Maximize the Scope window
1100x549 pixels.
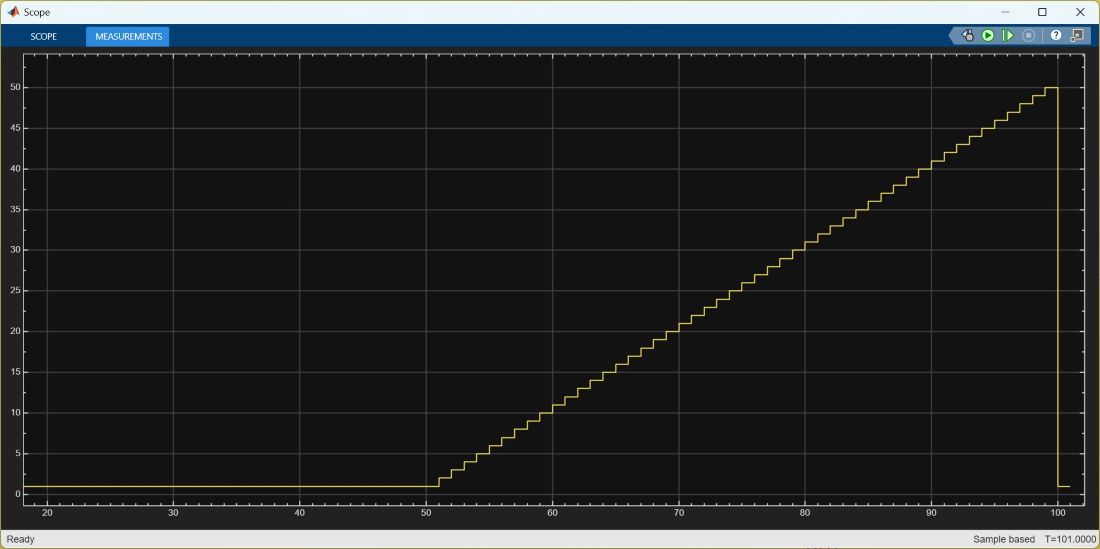pyautogui.click(x=1042, y=12)
